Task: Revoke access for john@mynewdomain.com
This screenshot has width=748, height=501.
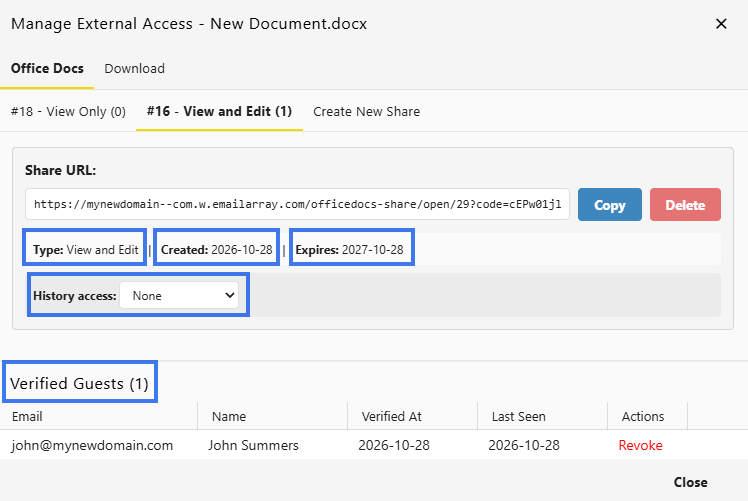Action: (640, 445)
